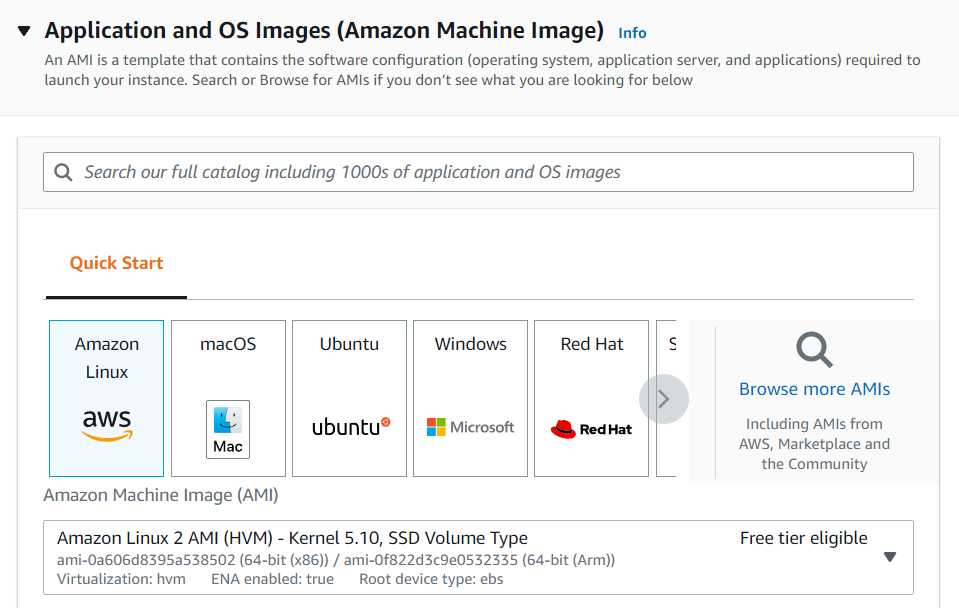Open the Browse more AMIs link
The width and height of the screenshot is (959, 608).
(x=814, y=389)
